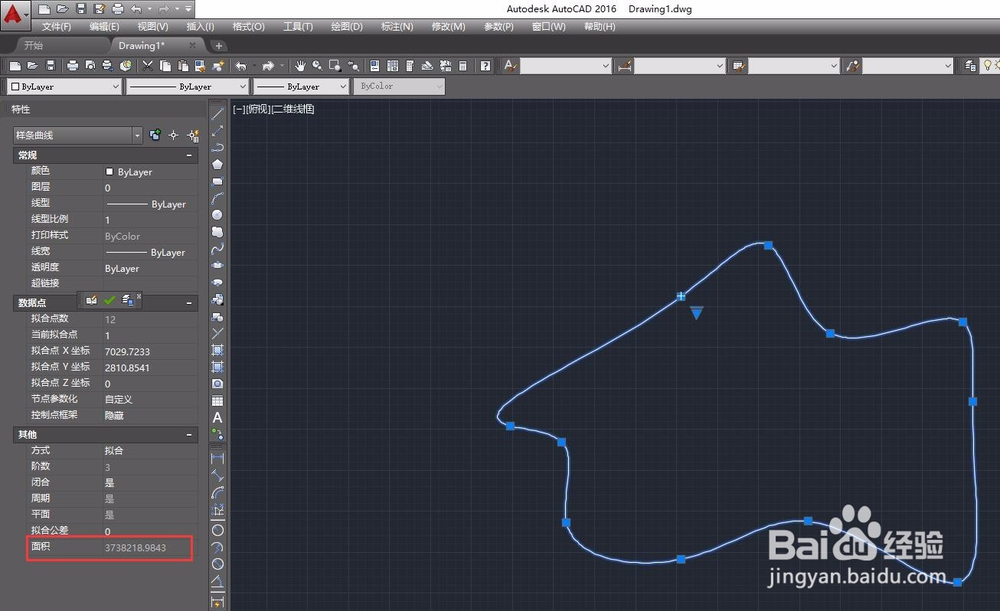Open the Layer Properties manager icon
Screen dimensions: 1000x611
point(971,66)
